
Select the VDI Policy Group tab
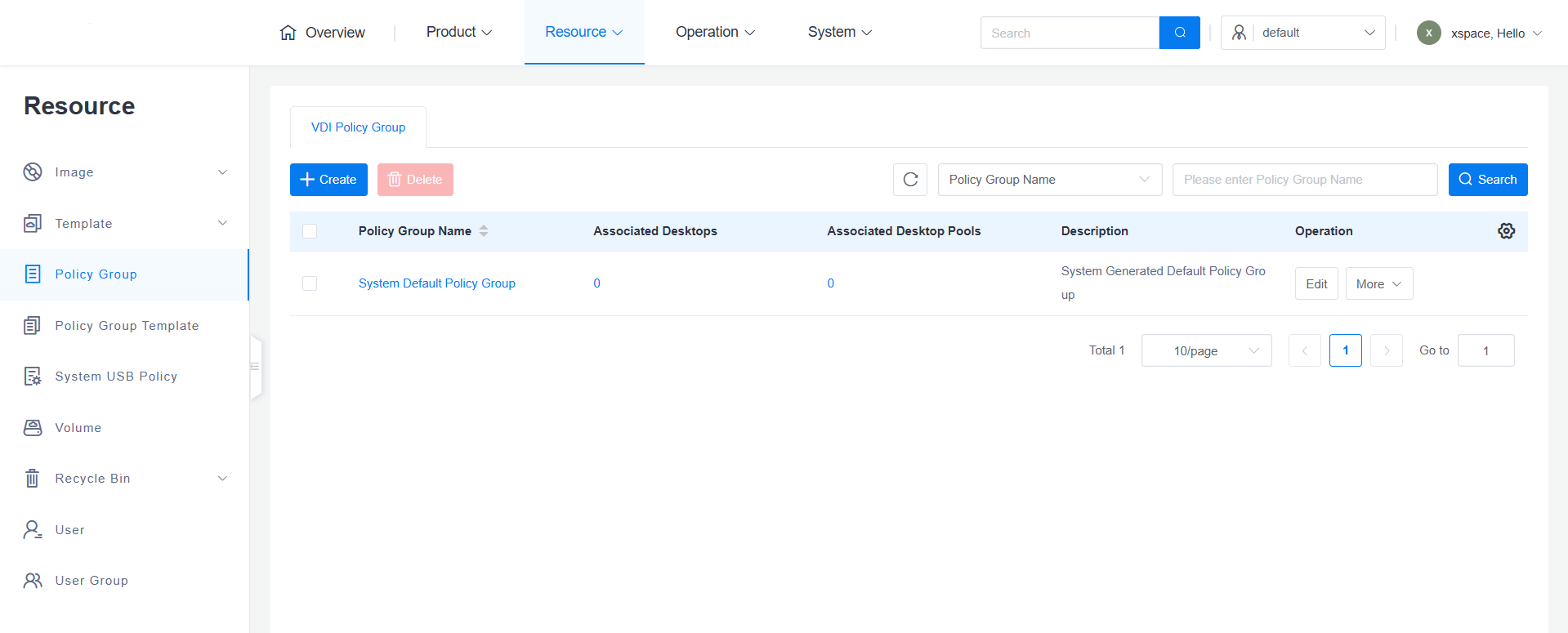point(358,127)
